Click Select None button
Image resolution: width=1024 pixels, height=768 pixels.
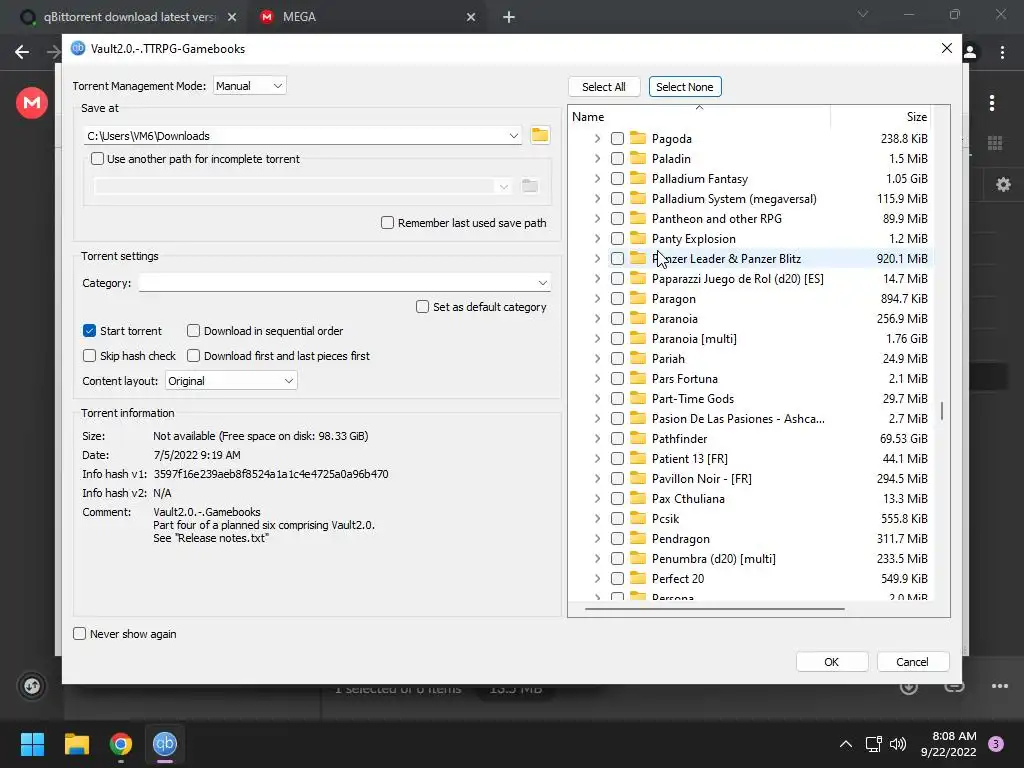coord(685,87)
